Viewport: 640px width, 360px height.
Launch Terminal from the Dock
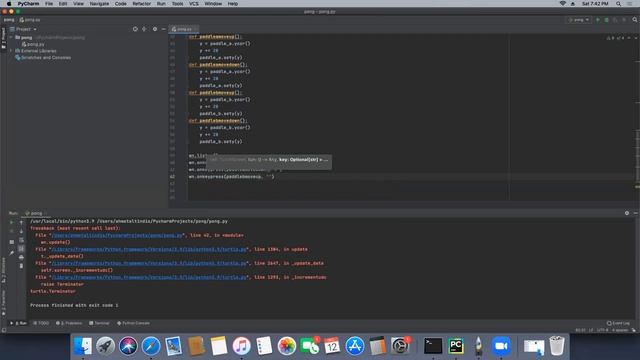point(433,346)
